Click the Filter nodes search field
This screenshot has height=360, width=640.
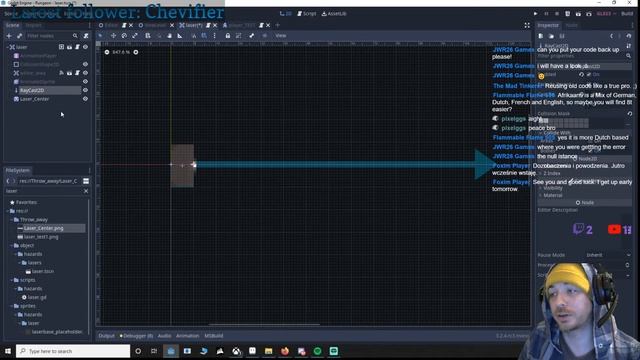pyautogui.click(x=51, y=36)
